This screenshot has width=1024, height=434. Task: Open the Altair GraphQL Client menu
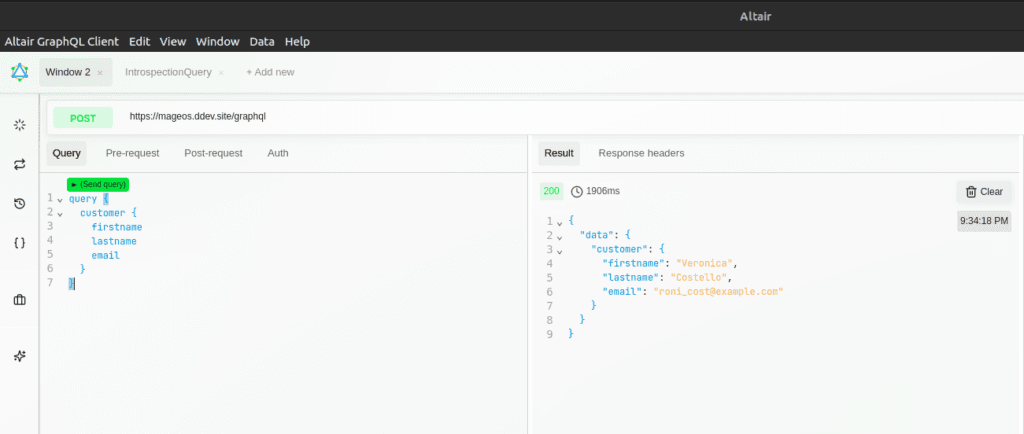[62, 42]
